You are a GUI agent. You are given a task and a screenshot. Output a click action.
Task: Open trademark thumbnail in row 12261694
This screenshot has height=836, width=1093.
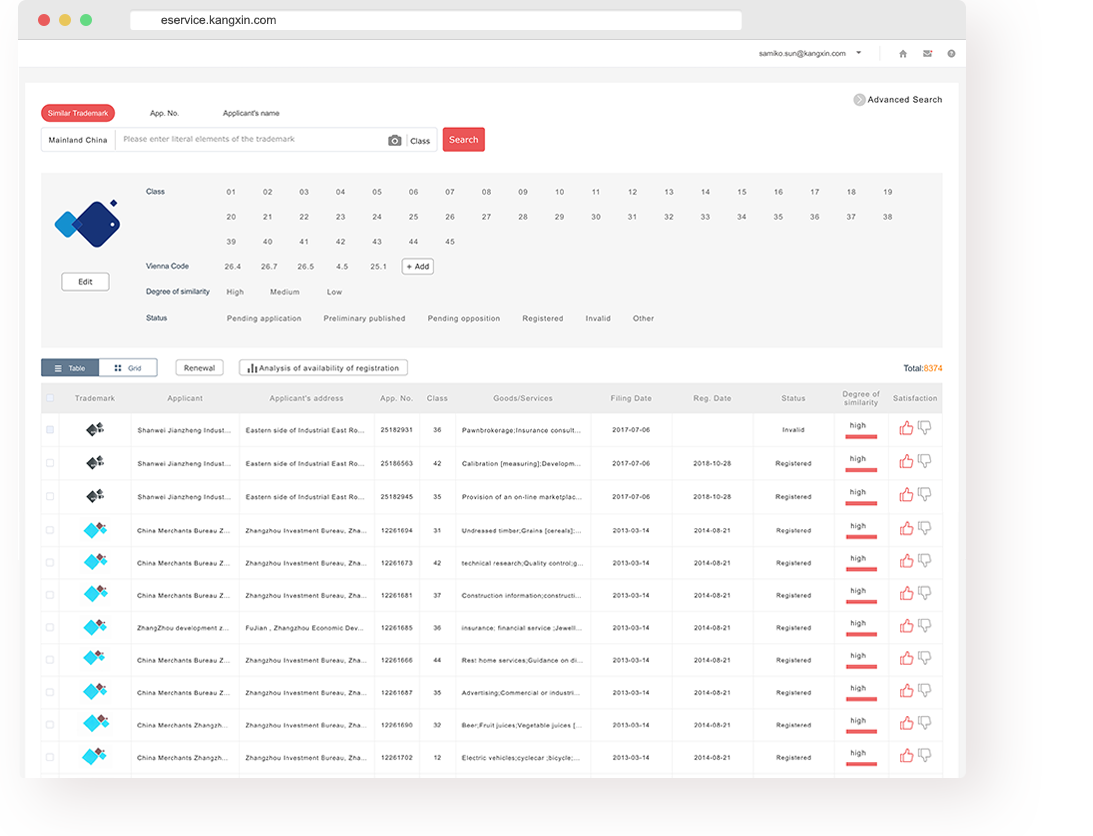(x=95, y=530)
